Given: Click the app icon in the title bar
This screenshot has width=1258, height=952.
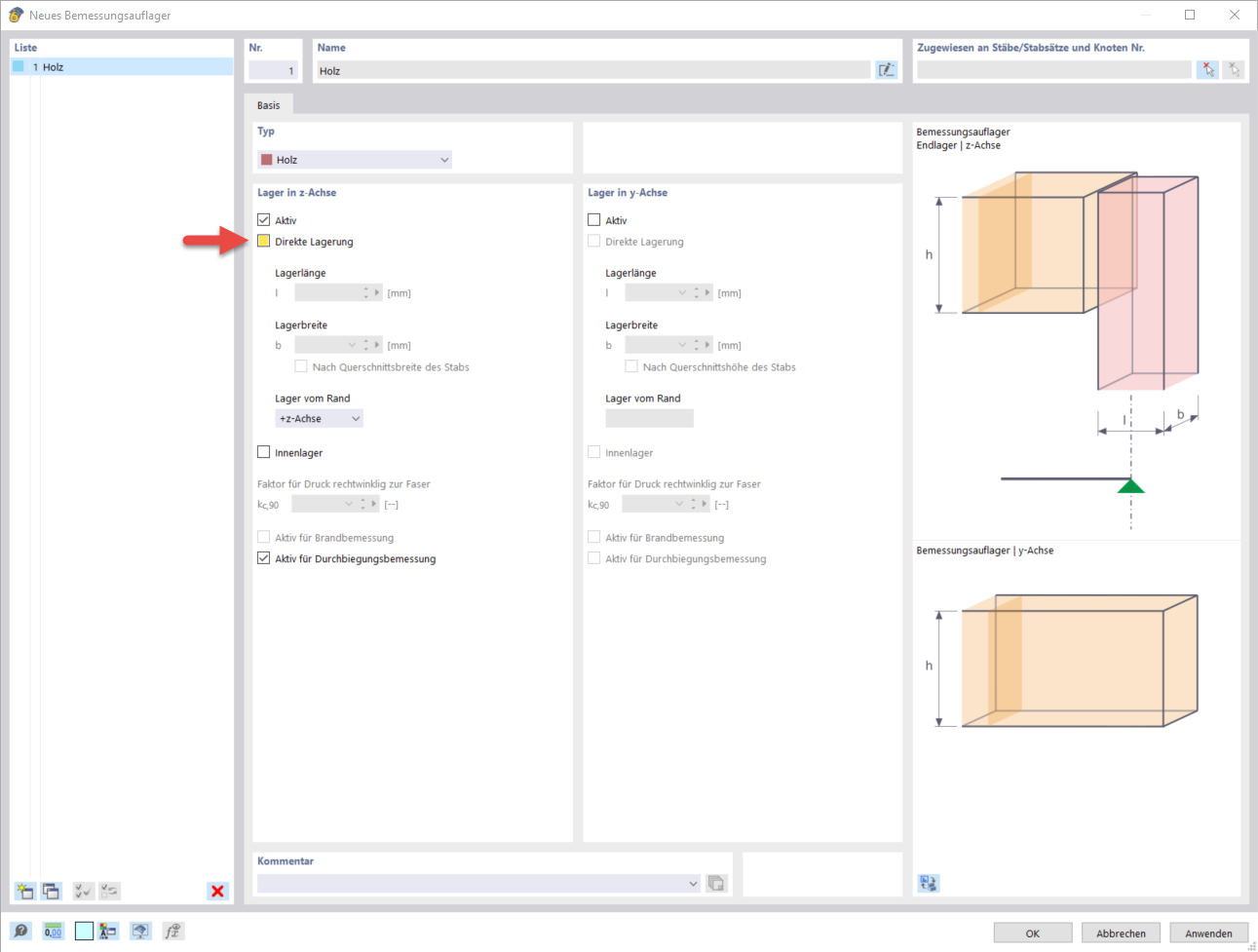Looking at the screenshot, I should [16, 15].
